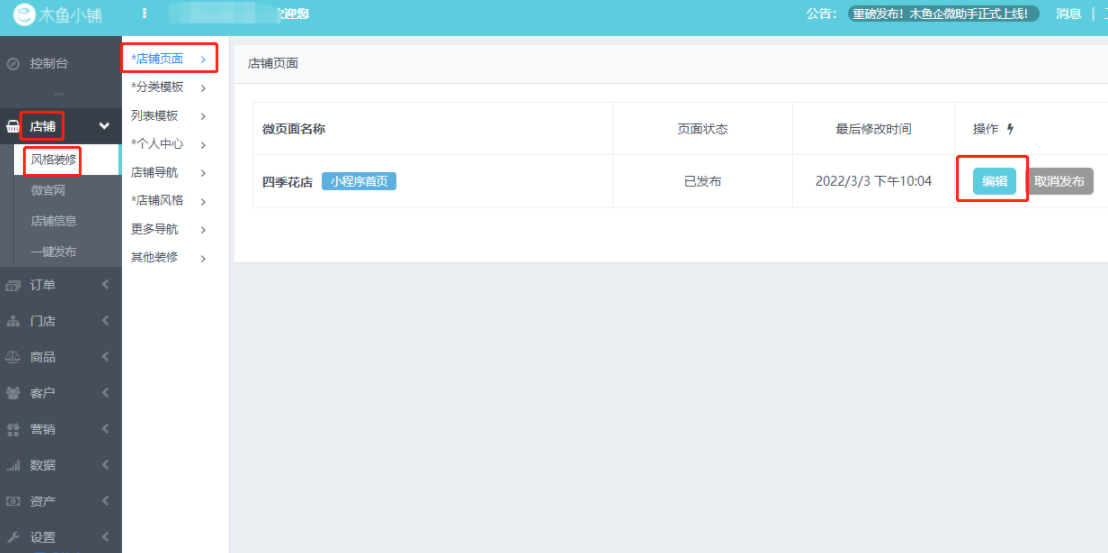Click the announcement 重磅发布 banner
The height and width of the screenshot is (553, 1108).
coord(943,13)
